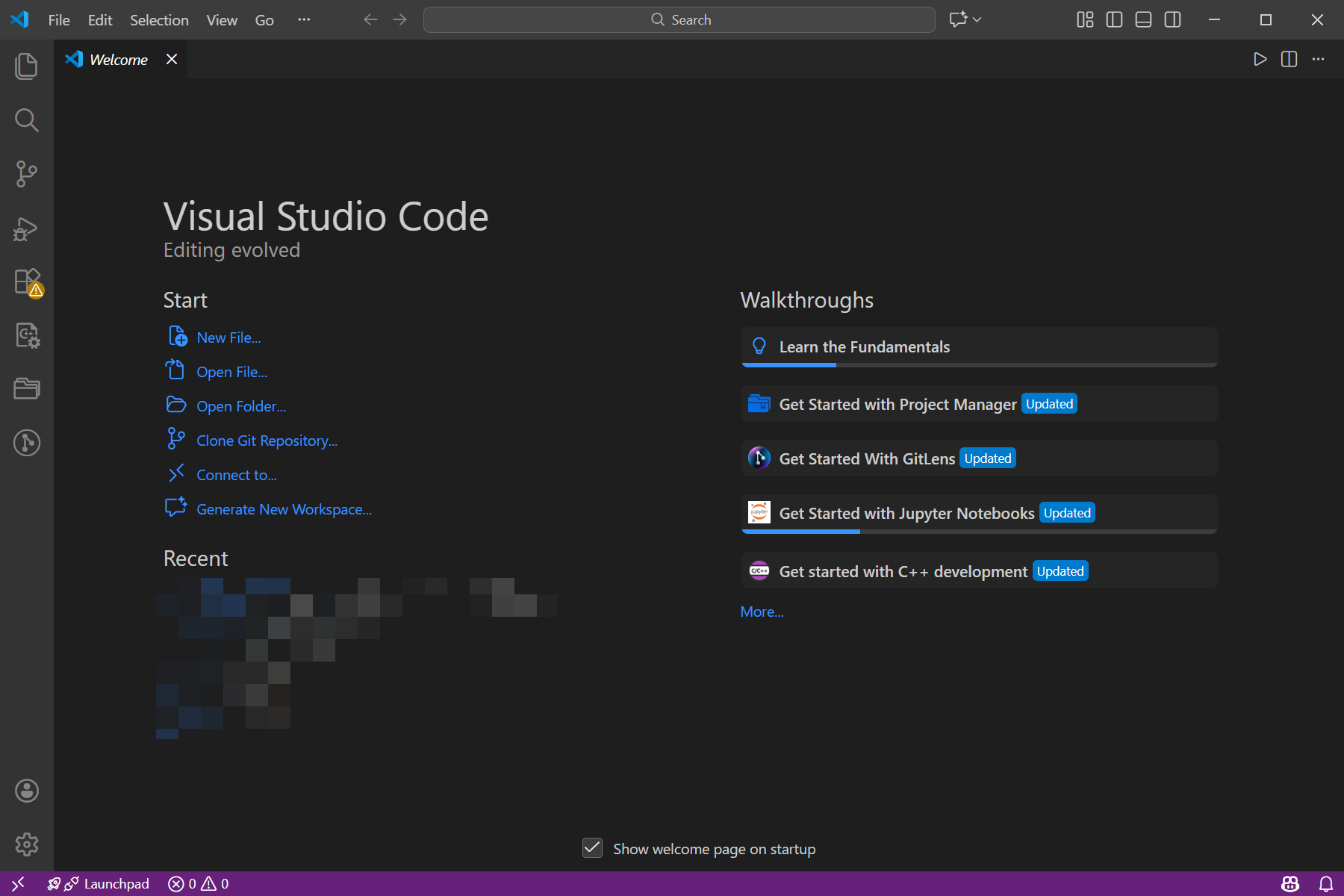The width and height of the screenshot is (1344, 896).
Task: Open the Search view in activity bar
Action: [27, 120]
